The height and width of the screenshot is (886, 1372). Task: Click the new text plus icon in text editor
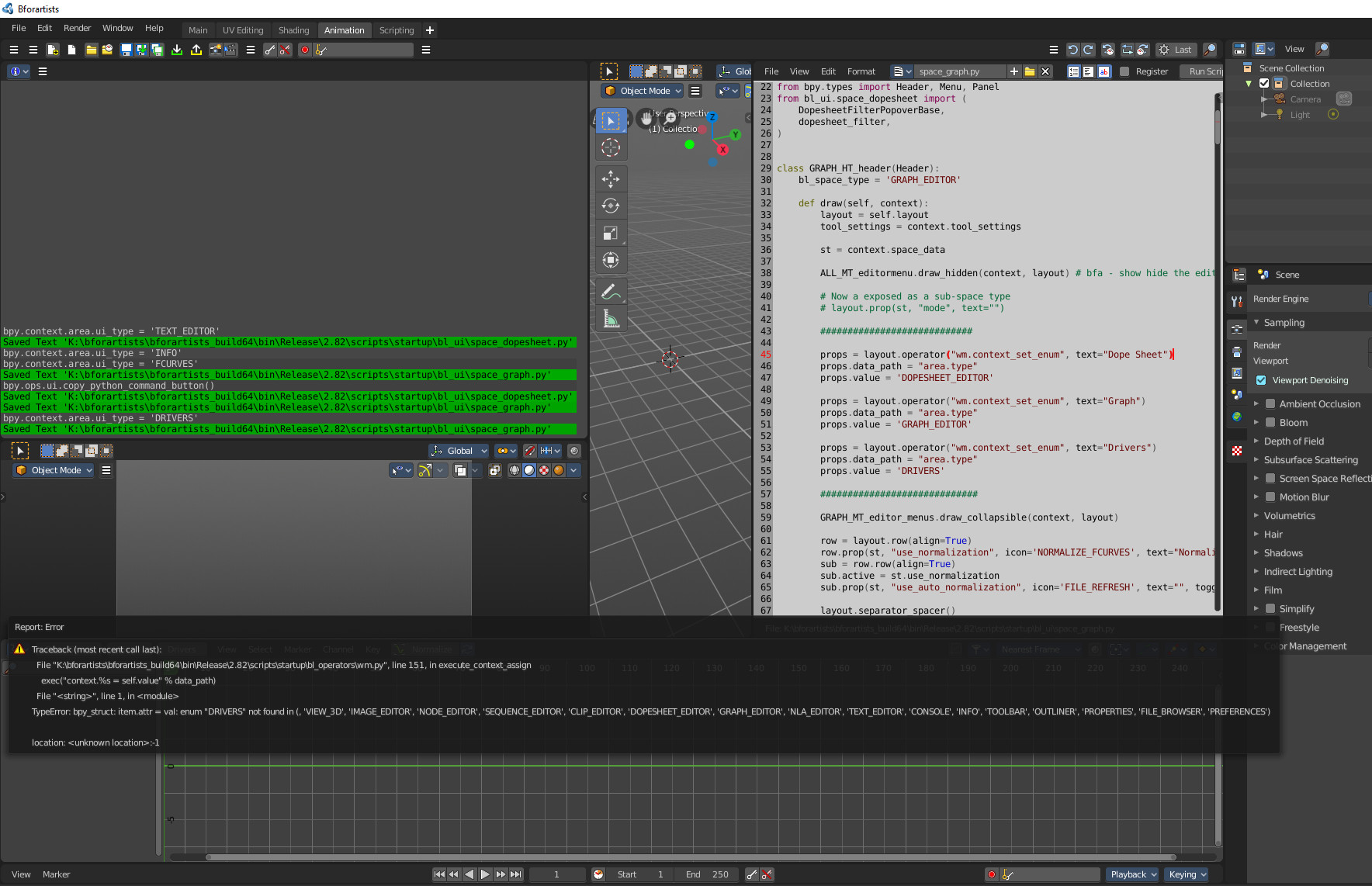click(x=1013, y=71)
